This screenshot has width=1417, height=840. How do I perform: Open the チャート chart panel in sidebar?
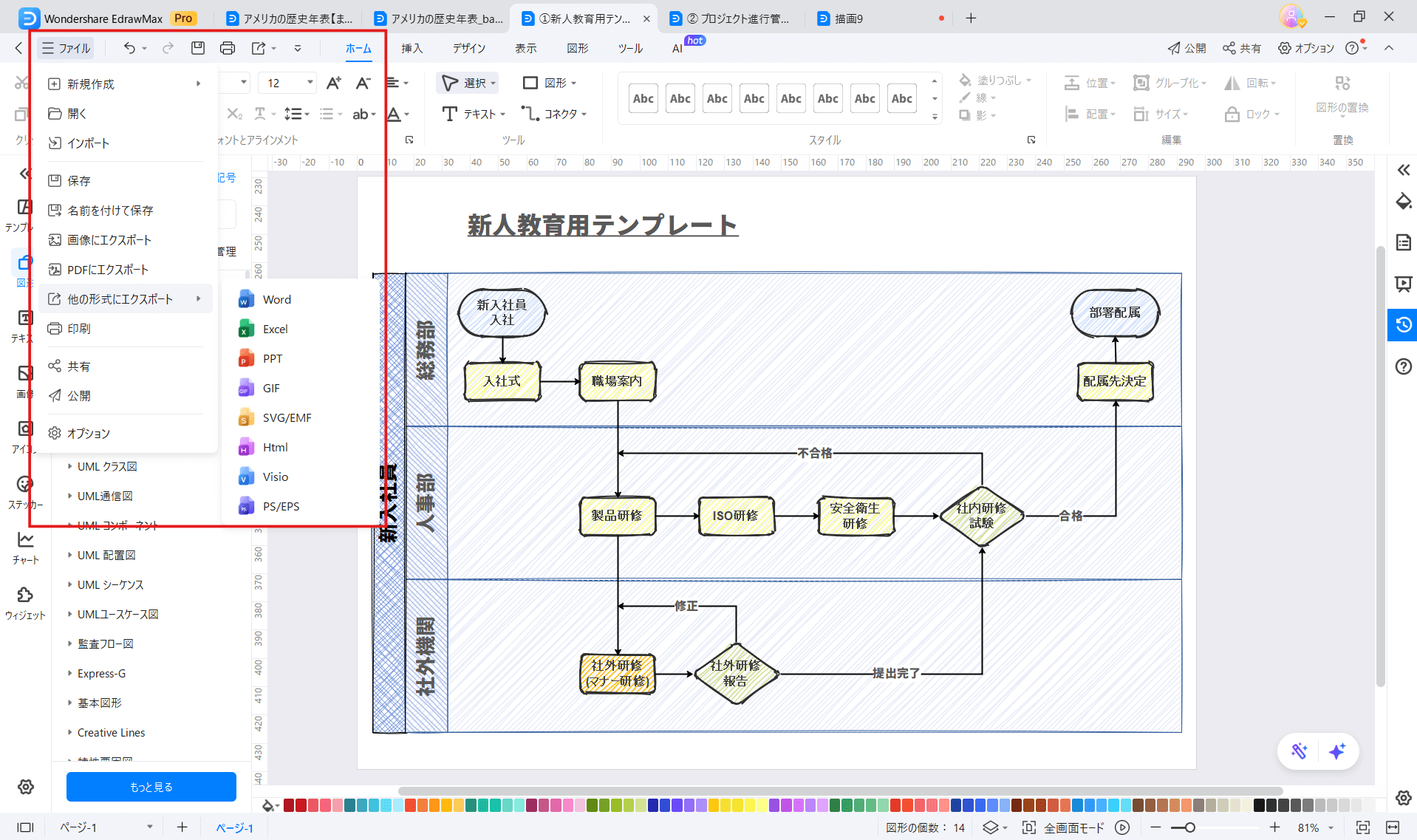25,548
